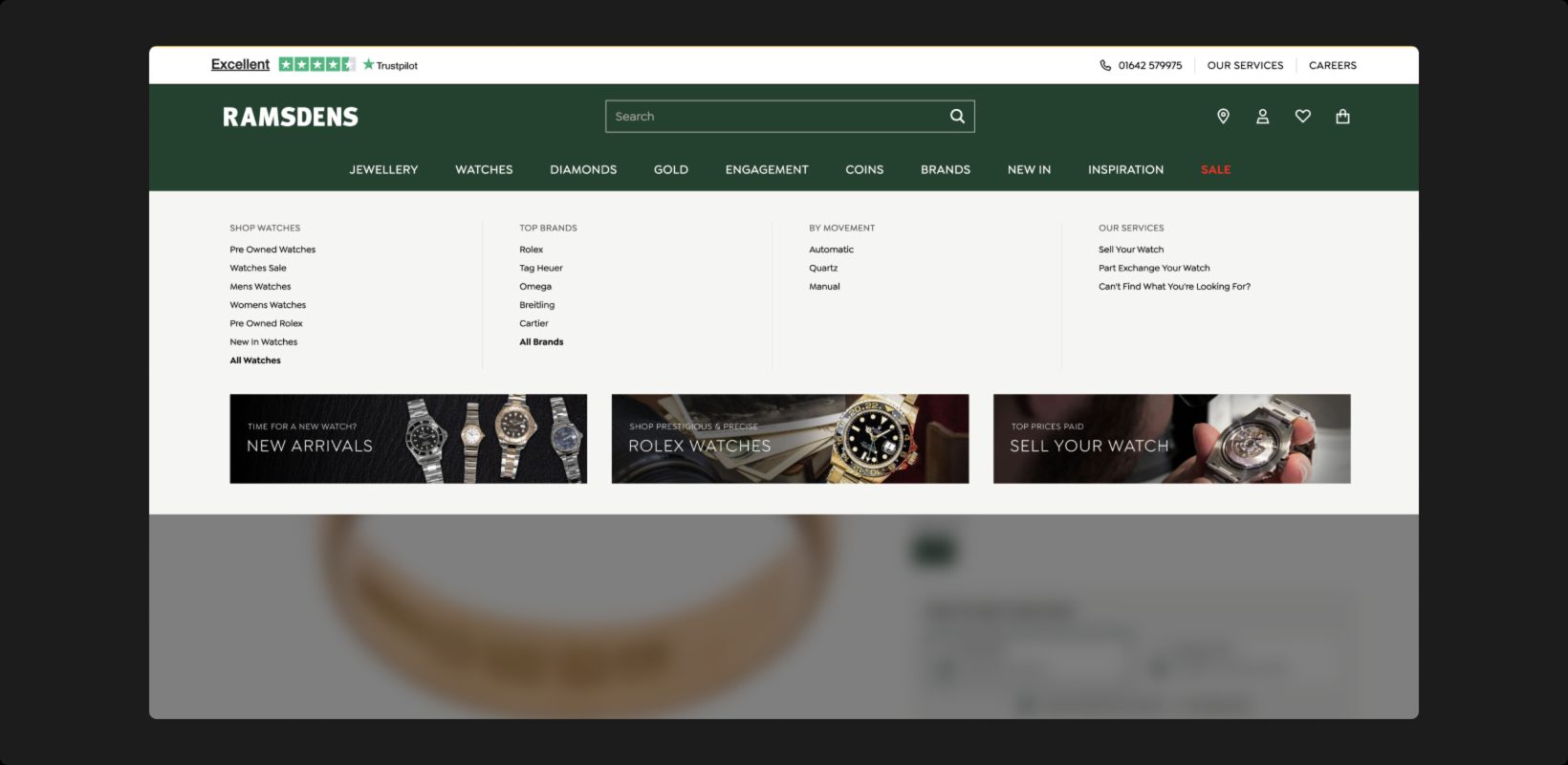This screenshot has width=1568, height=765.
Task: Open the Careers link
Action: (x=1333, y=66)
